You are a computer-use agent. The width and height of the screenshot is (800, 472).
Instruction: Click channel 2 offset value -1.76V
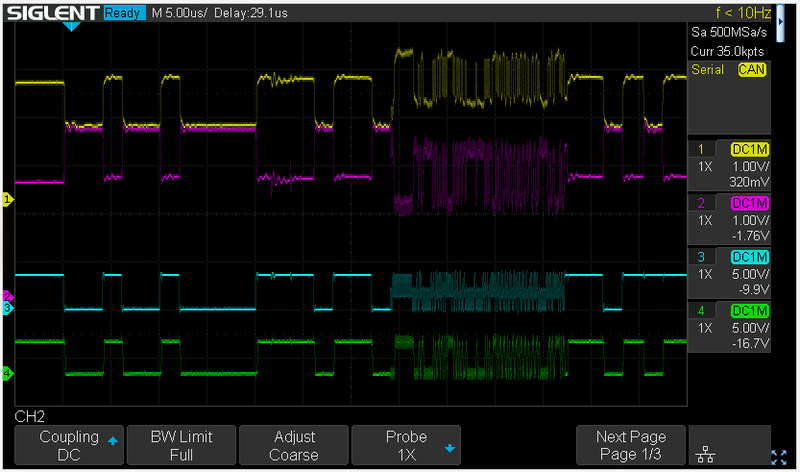coord(750,236)
